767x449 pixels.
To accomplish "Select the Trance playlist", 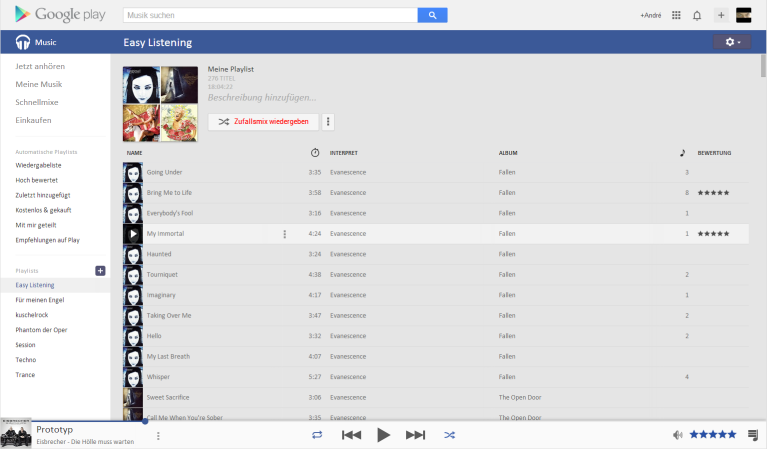I will (25, 375).
